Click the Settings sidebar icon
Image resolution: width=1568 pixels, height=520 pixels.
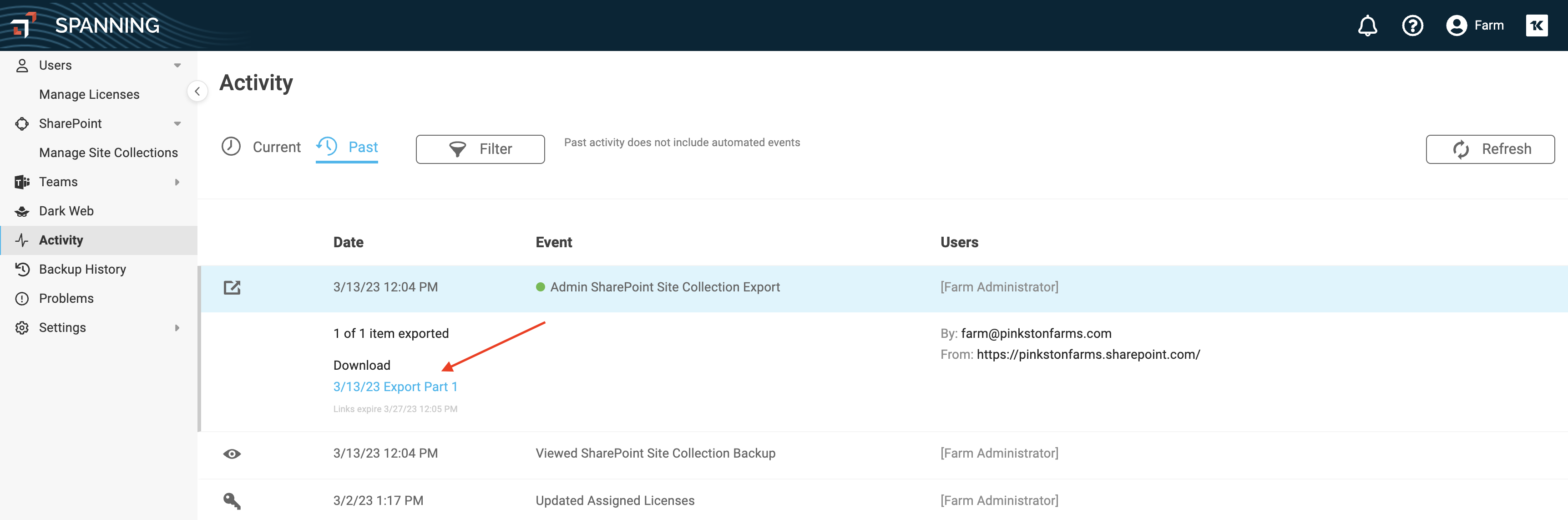[x=22, y=327]
